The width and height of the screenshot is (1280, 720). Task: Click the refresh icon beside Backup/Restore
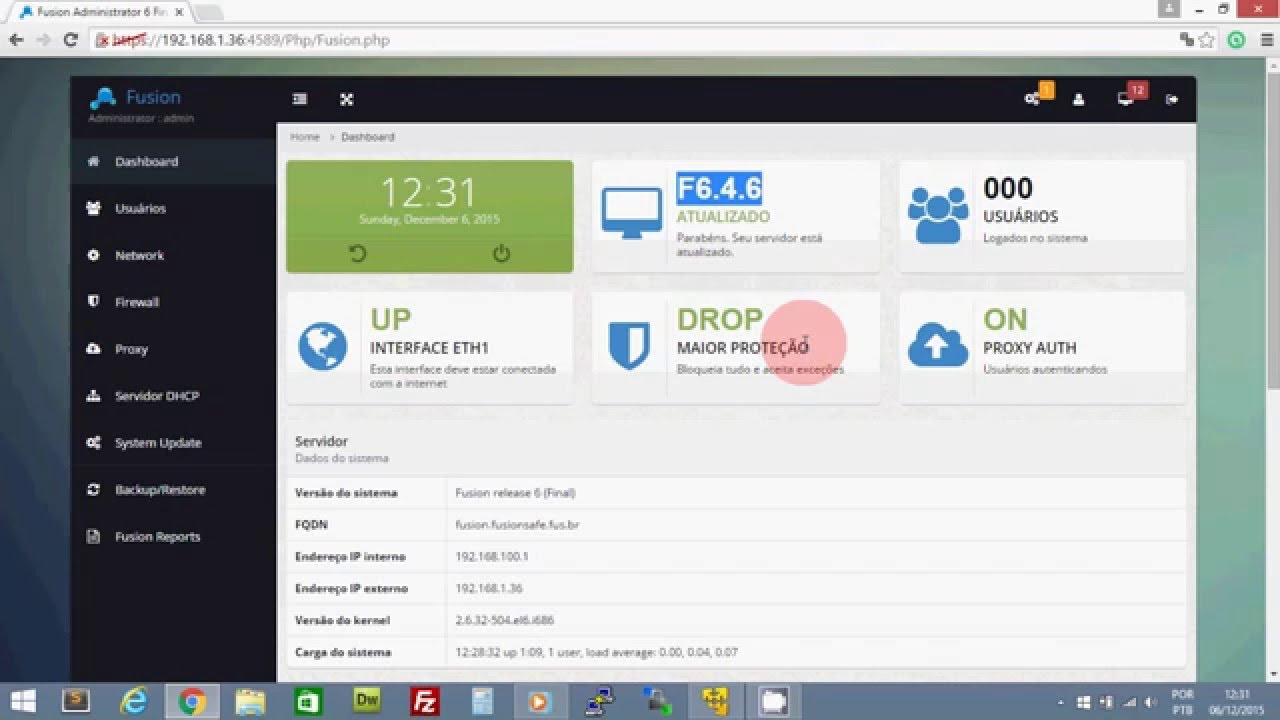(x=93, y=490)
